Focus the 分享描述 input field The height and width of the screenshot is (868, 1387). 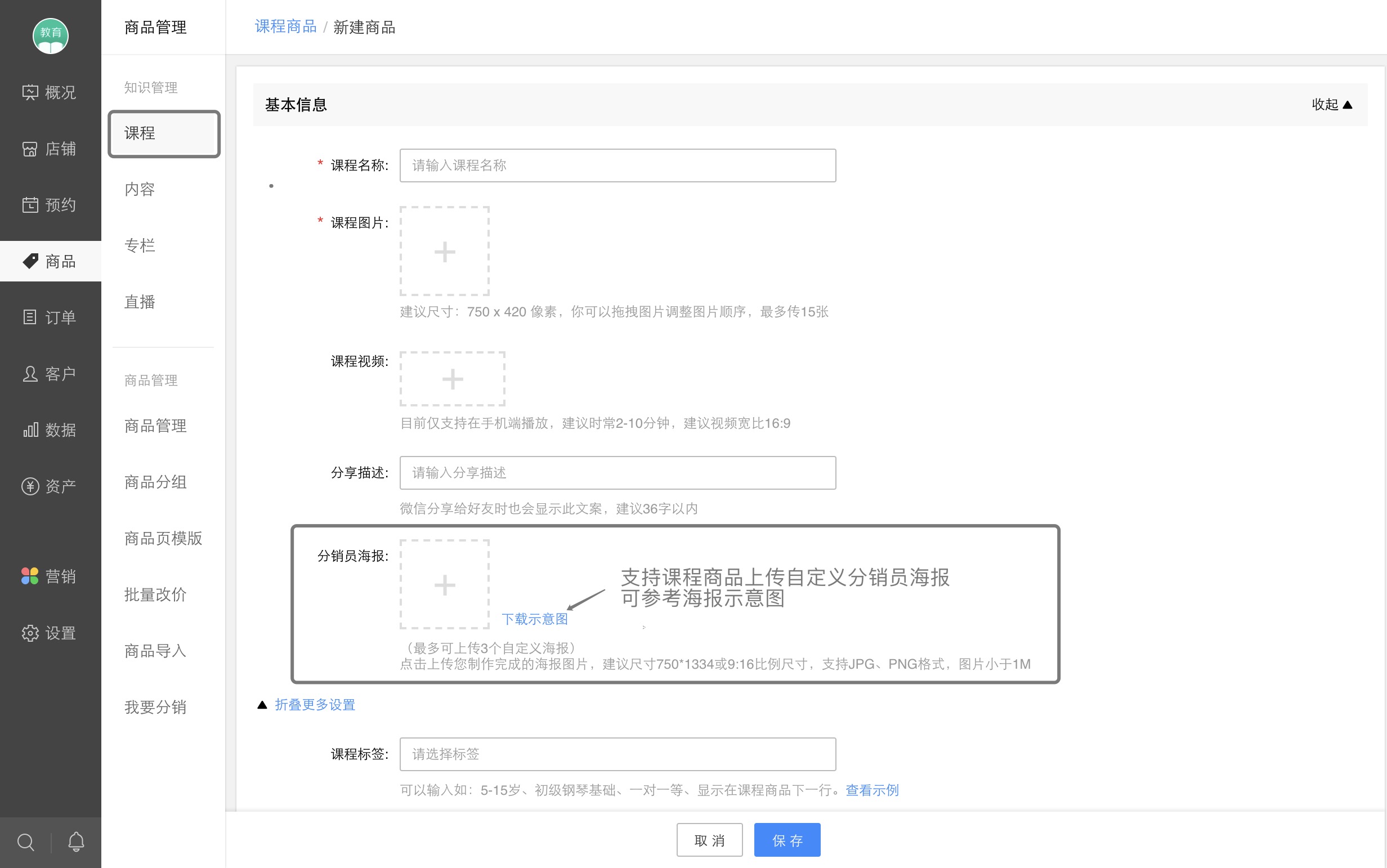pyautogui.click(x=618, y=472)
